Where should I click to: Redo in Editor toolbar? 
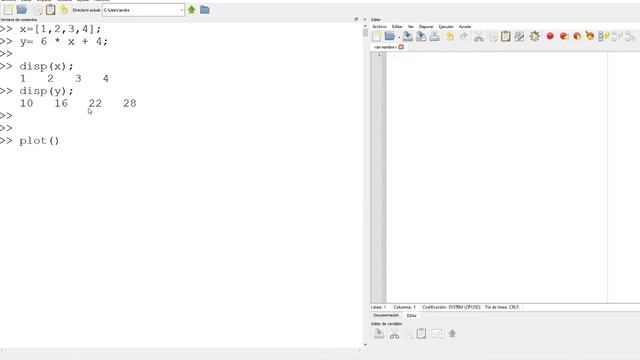coord(463,37)
